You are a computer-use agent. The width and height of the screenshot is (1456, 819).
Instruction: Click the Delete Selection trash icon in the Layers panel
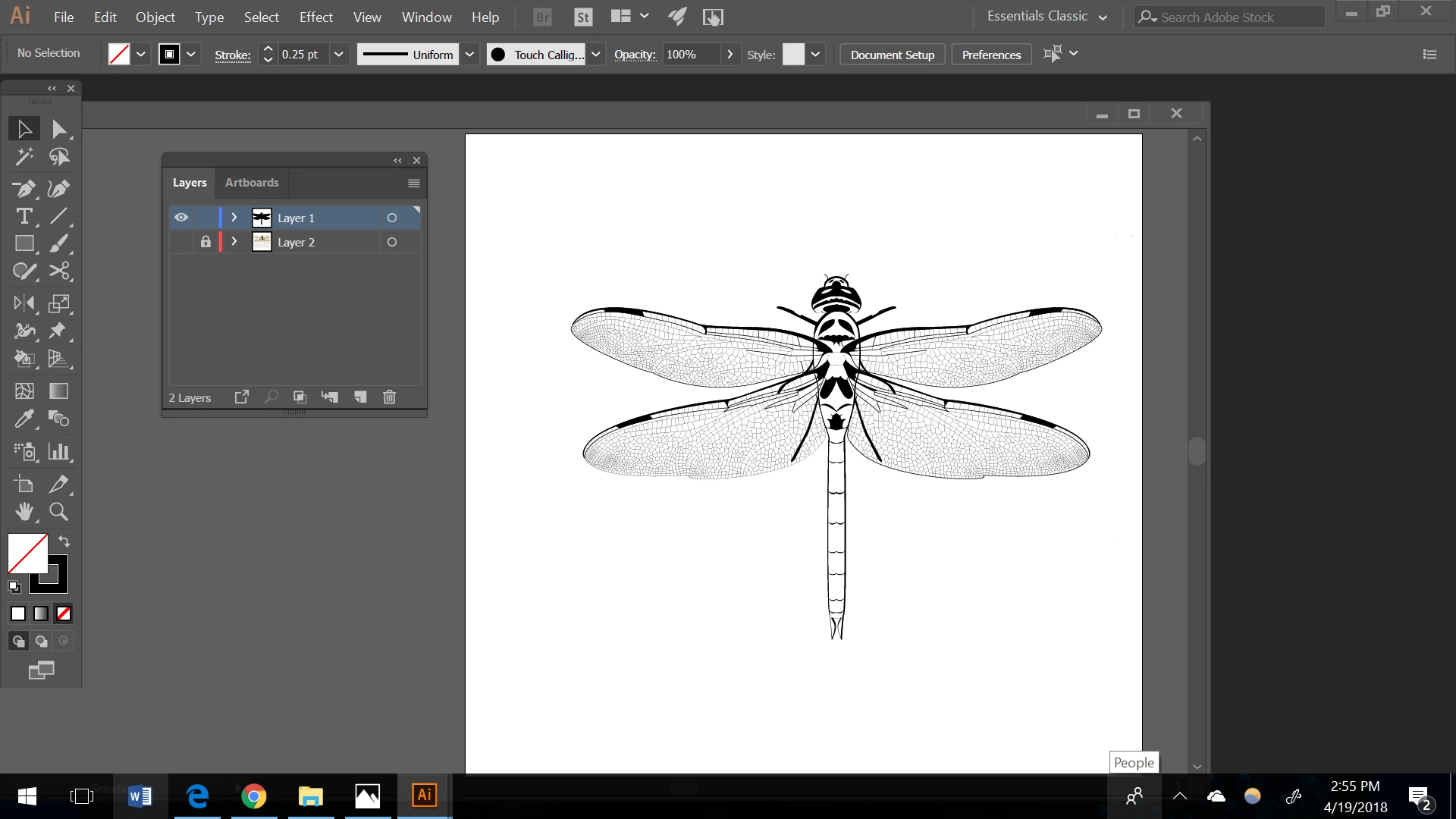point(389,397)
